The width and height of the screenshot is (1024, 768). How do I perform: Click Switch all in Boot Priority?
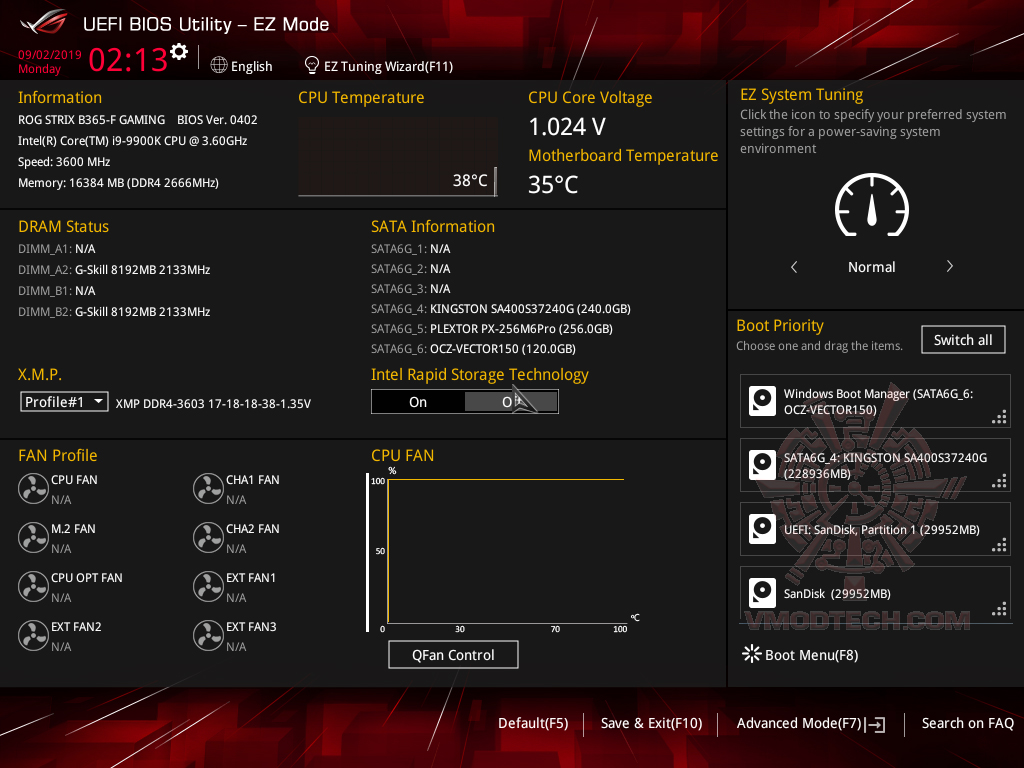(x=962, y=339)
